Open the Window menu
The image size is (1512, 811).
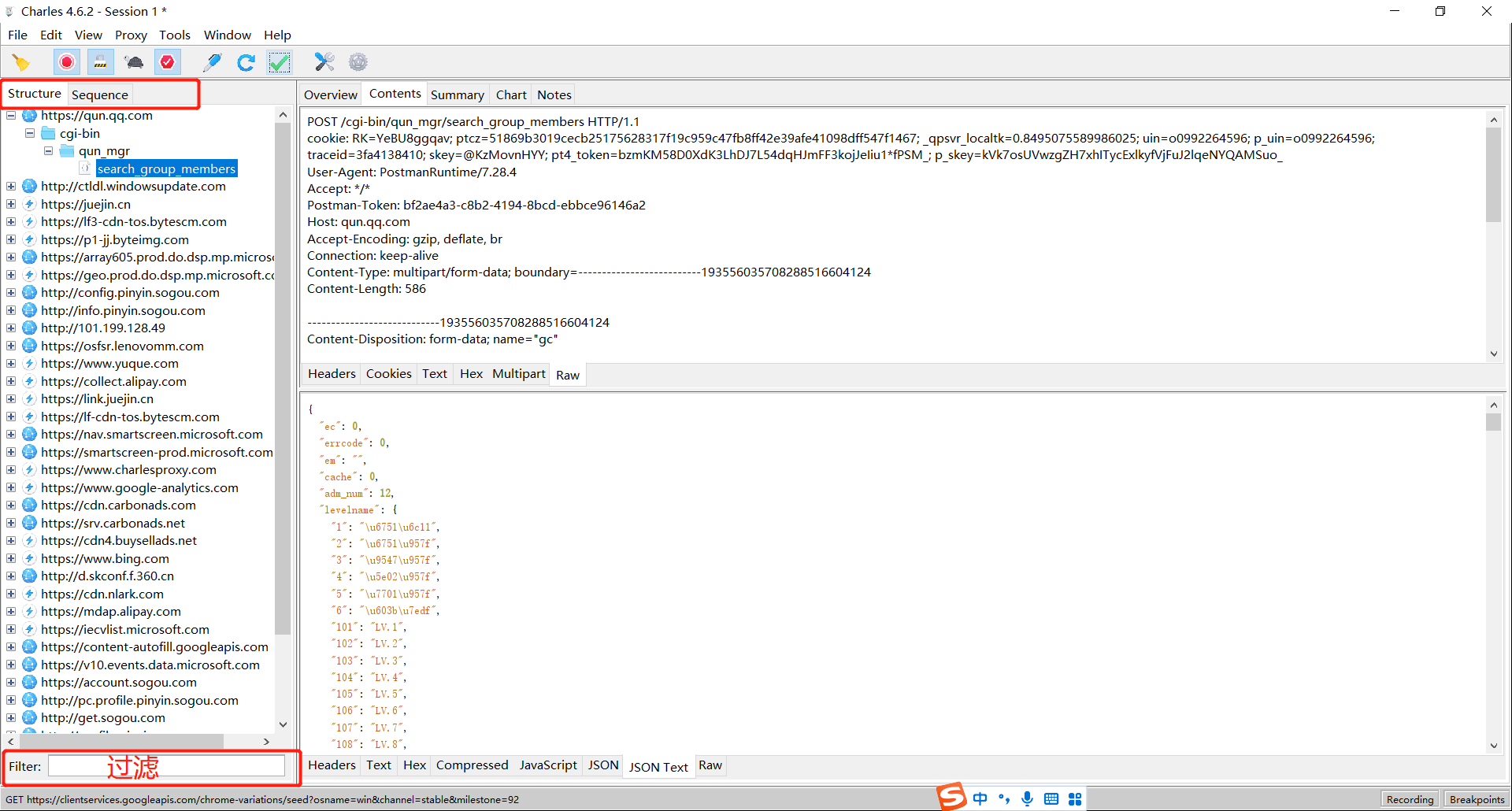point(228,35)
